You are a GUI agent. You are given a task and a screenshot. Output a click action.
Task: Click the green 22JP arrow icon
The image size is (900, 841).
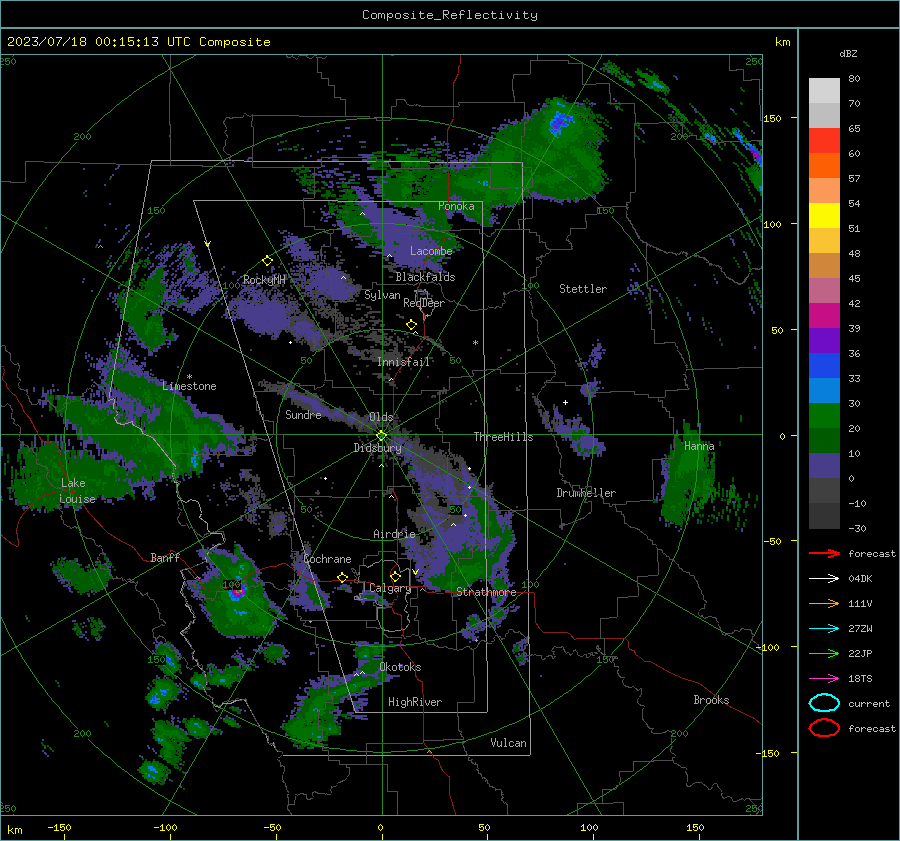pyautogui.click(x=824, y=653)
